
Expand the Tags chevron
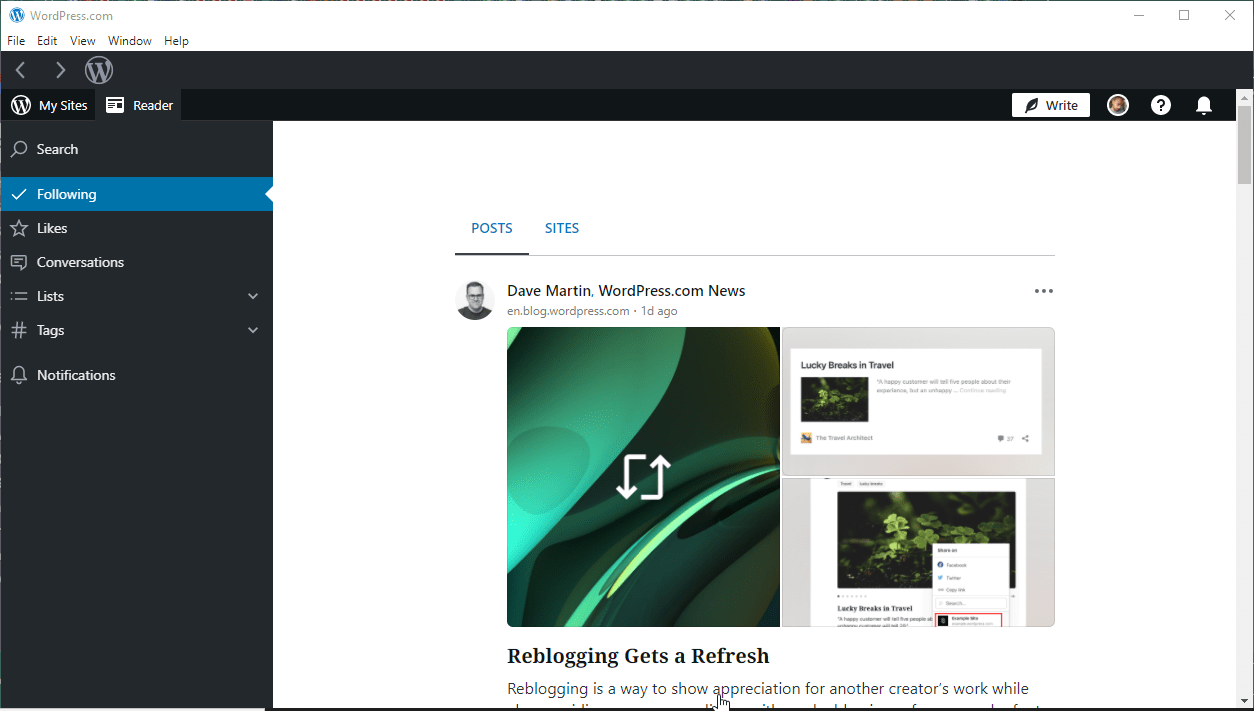click(253, 330)
